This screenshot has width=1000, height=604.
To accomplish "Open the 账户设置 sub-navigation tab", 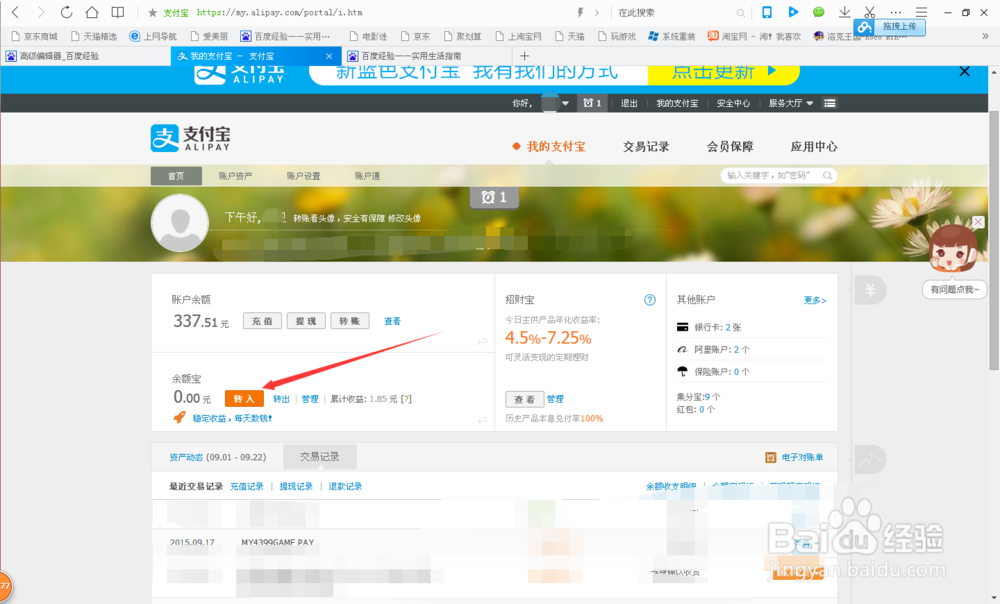I will pyautogui.click(x=304, y=176).
